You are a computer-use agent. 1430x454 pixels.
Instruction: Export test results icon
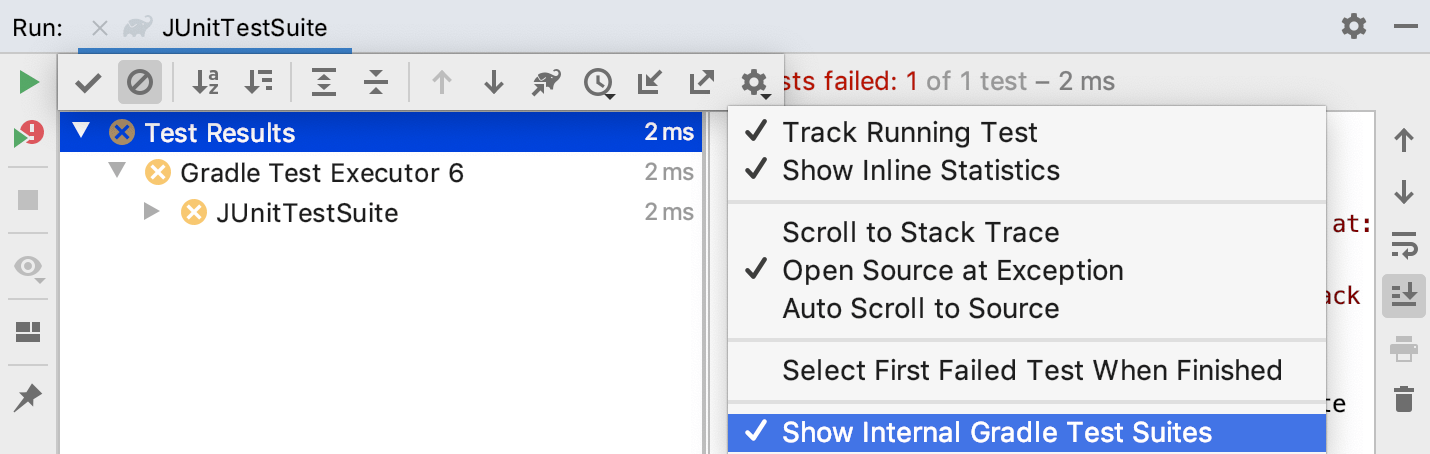[702, 82]
